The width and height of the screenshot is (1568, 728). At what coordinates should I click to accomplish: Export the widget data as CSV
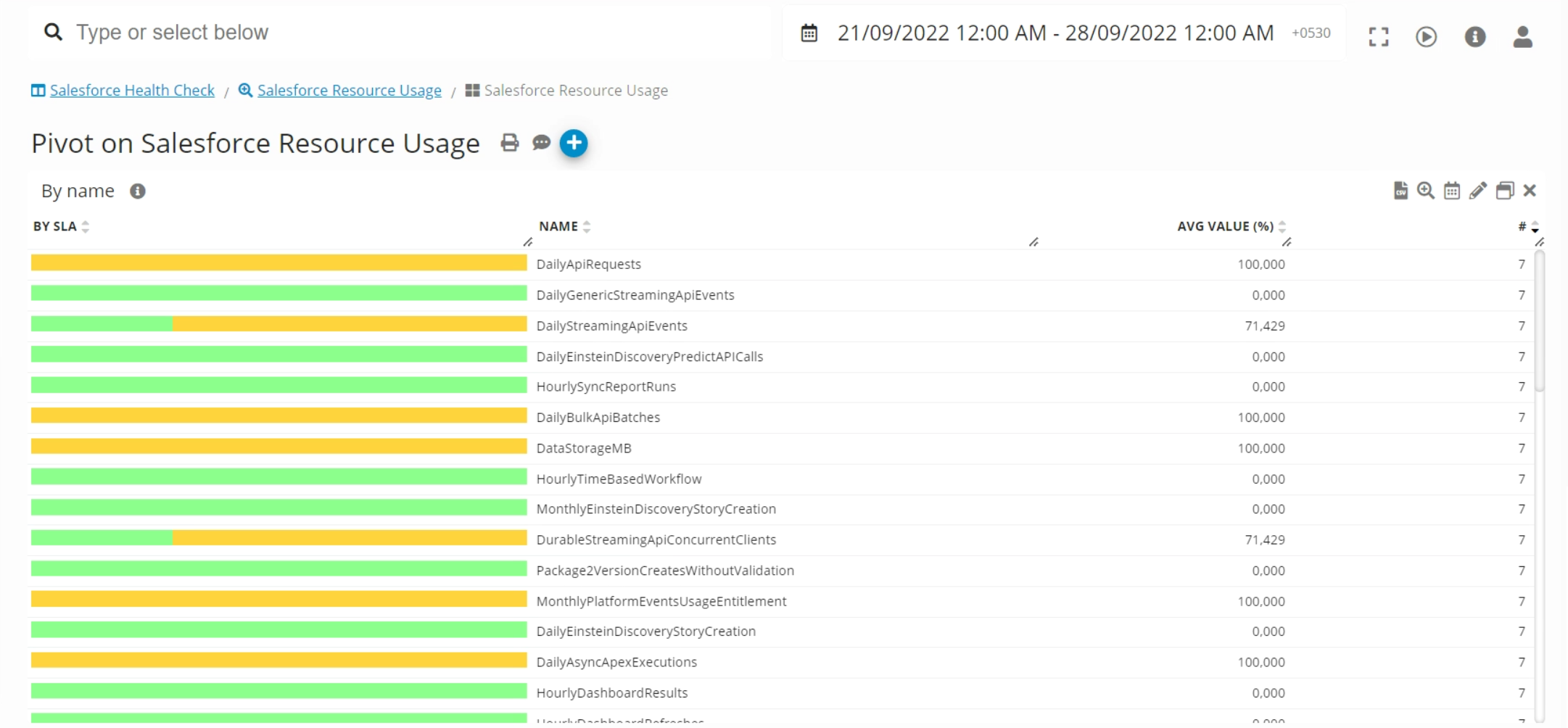coord(1400,191)
